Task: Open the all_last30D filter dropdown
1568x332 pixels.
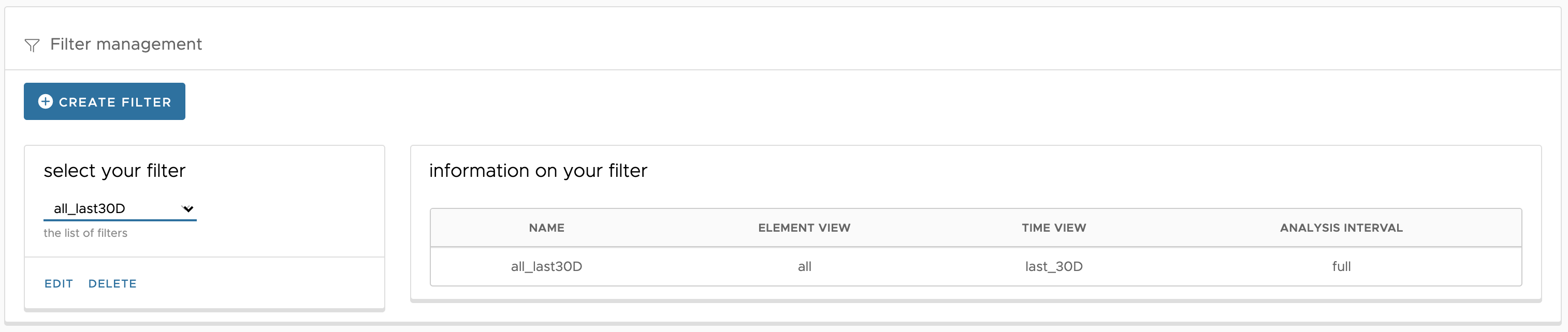Action: (120, 208)
